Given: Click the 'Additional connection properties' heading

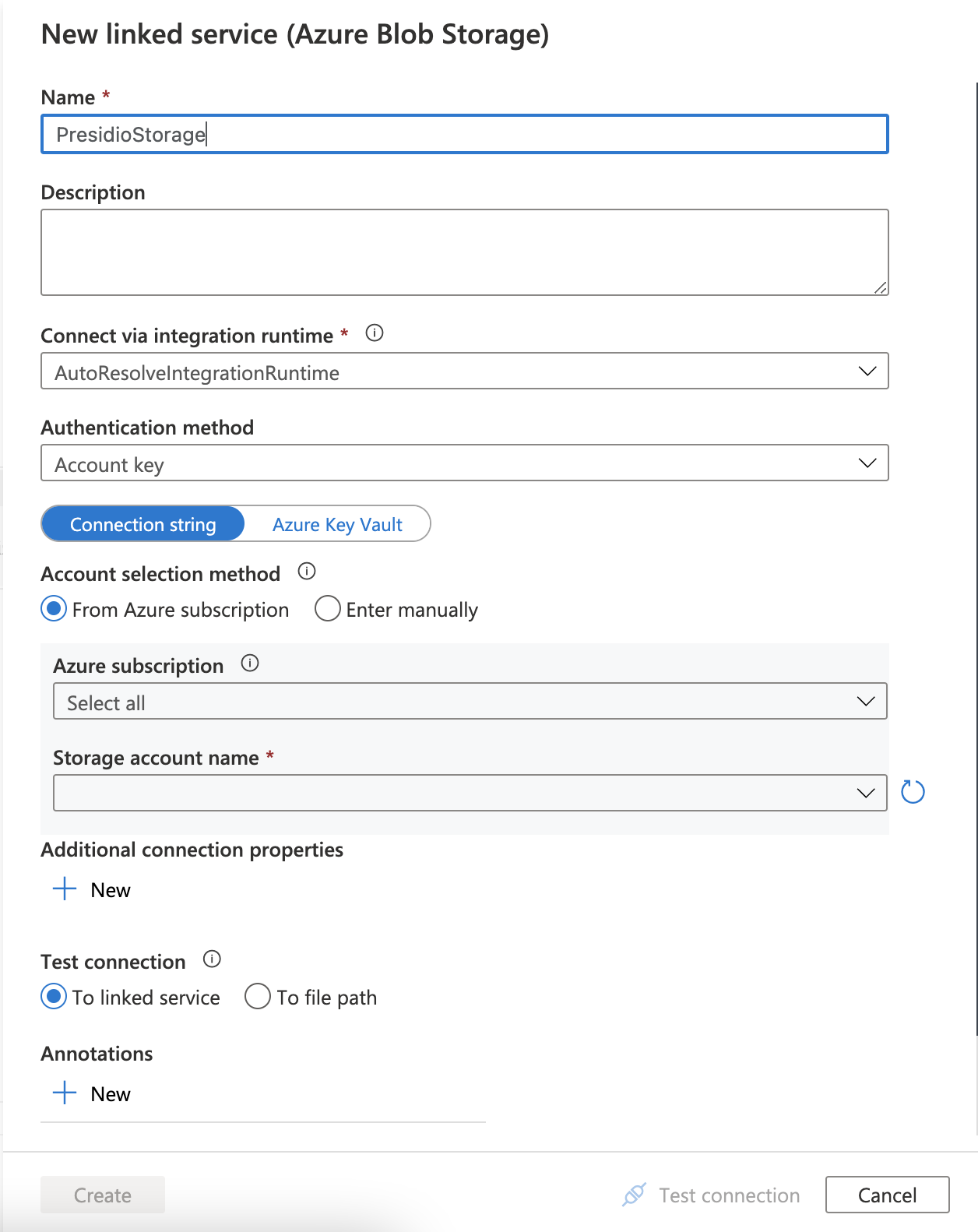Looking at the screenshot, I should click(x=192, y=850).
